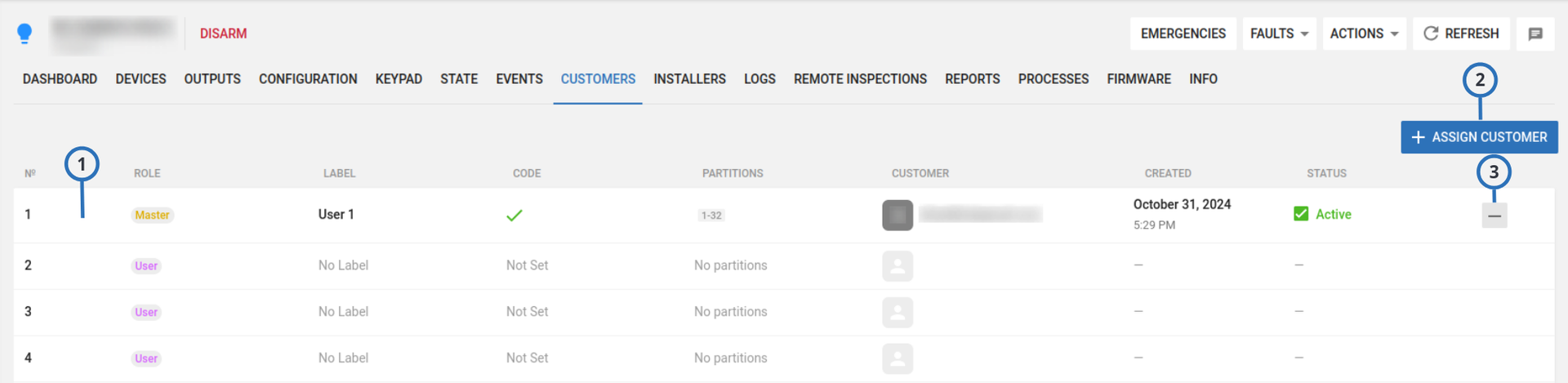Click the green code checkmark for User 1
1568x383 pixels.
(514, 216)
